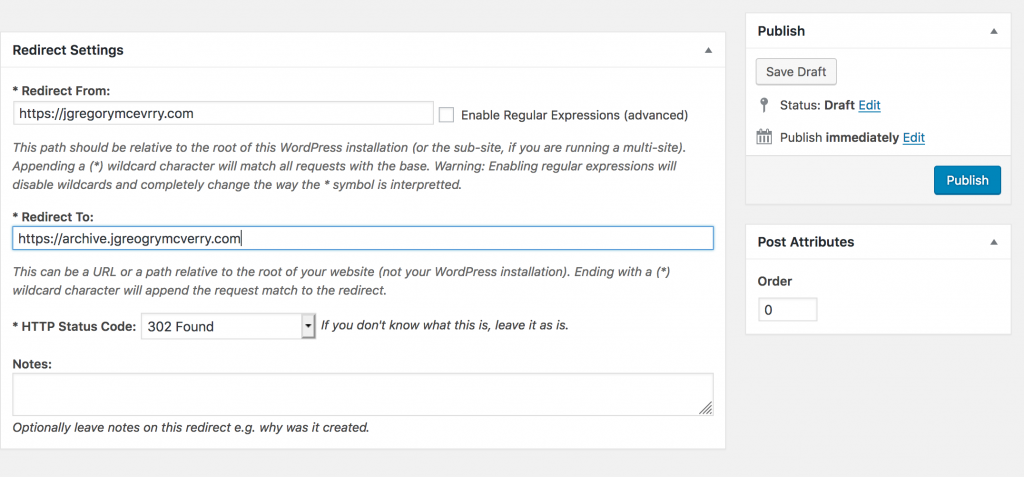Focus the Redirect From input field

point(223,113)
